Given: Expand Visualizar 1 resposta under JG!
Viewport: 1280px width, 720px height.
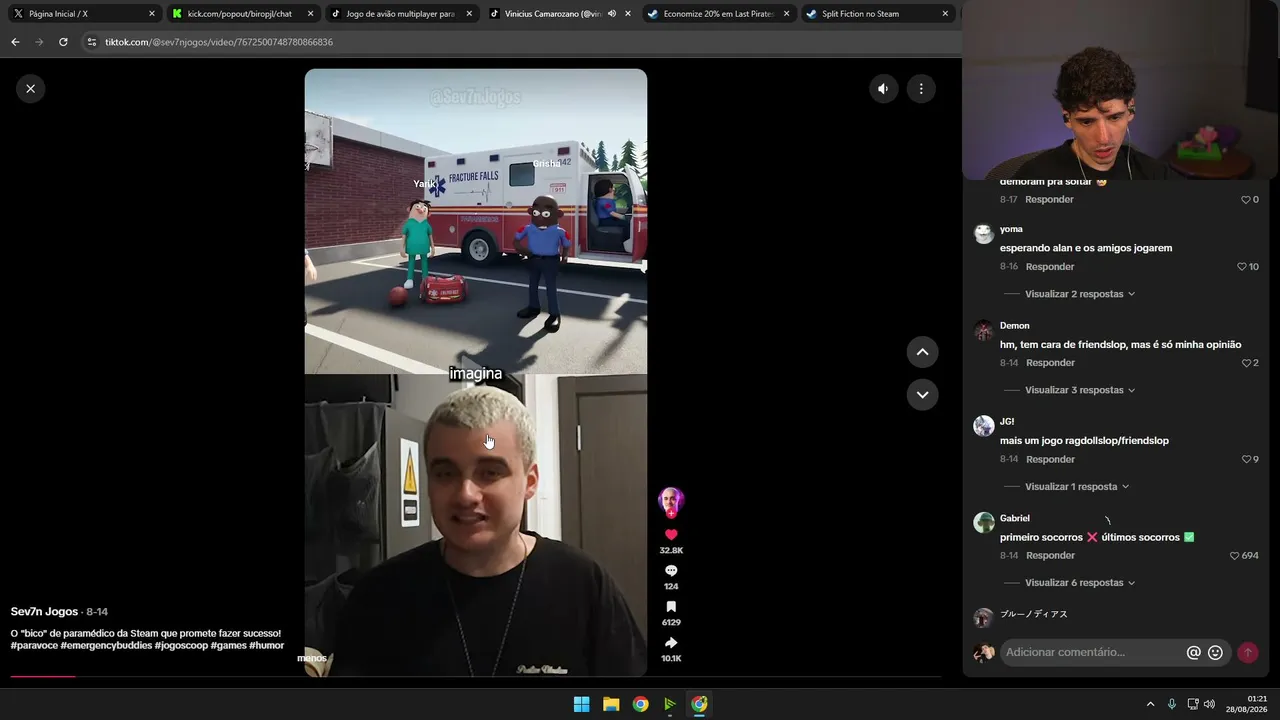Looking at the screenshot, I should 1077,487.
